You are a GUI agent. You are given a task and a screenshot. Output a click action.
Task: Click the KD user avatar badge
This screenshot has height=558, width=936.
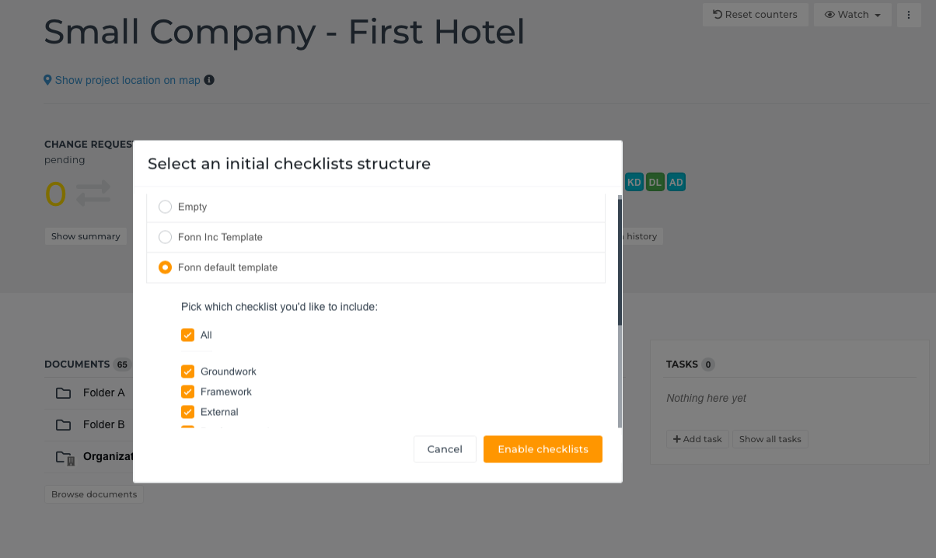(x=634, y=182)
